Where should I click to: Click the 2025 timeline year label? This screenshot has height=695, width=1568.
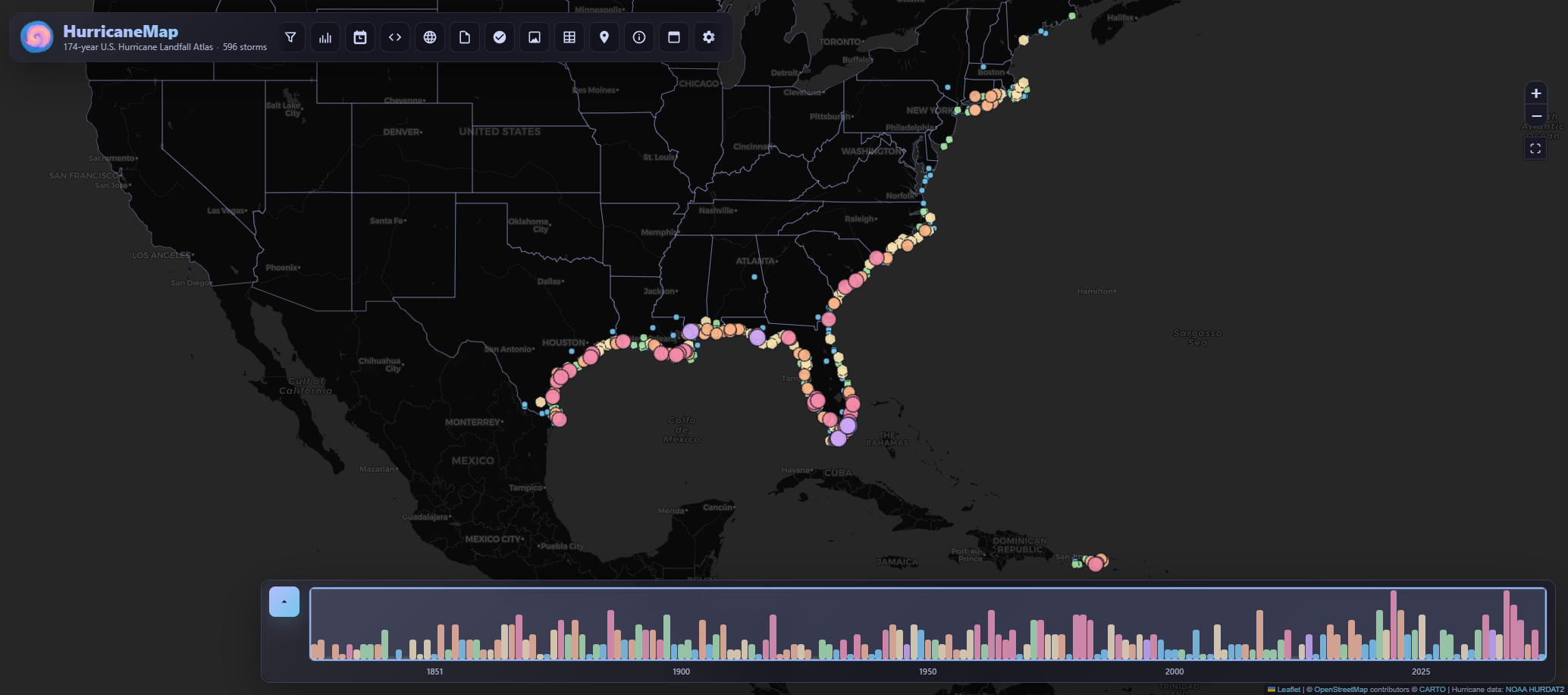pos(1420,671)
